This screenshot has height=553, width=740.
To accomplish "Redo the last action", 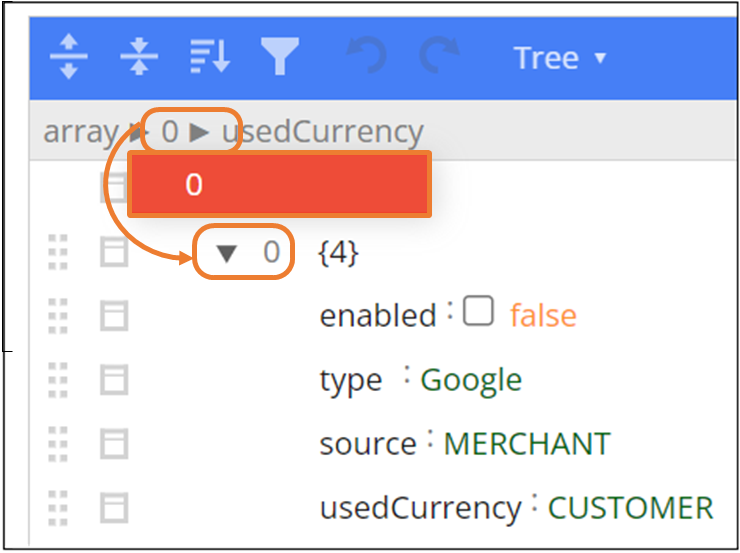I will (439, 56).
